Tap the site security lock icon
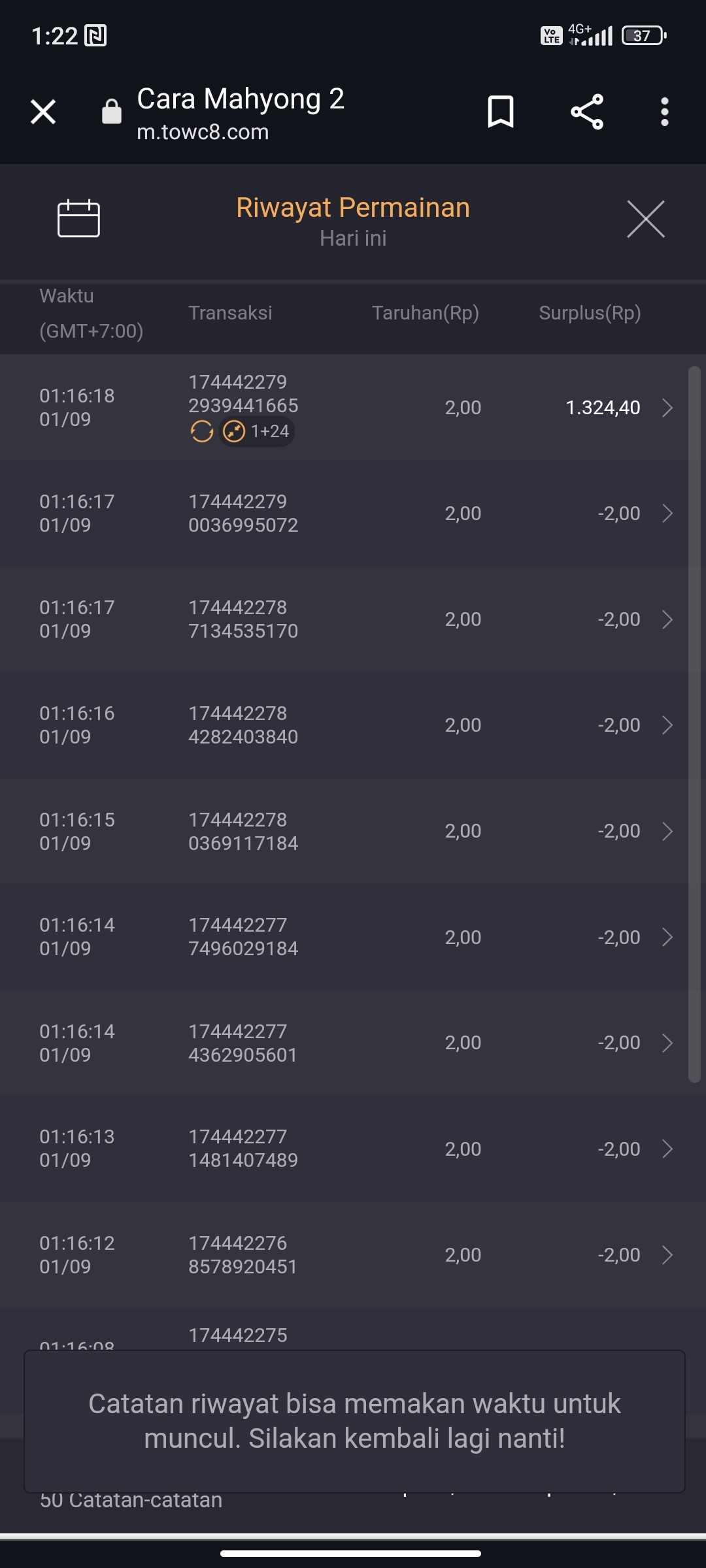Image resolution: width=706 pixels, height=1568 pixels. tap(112, 112)
